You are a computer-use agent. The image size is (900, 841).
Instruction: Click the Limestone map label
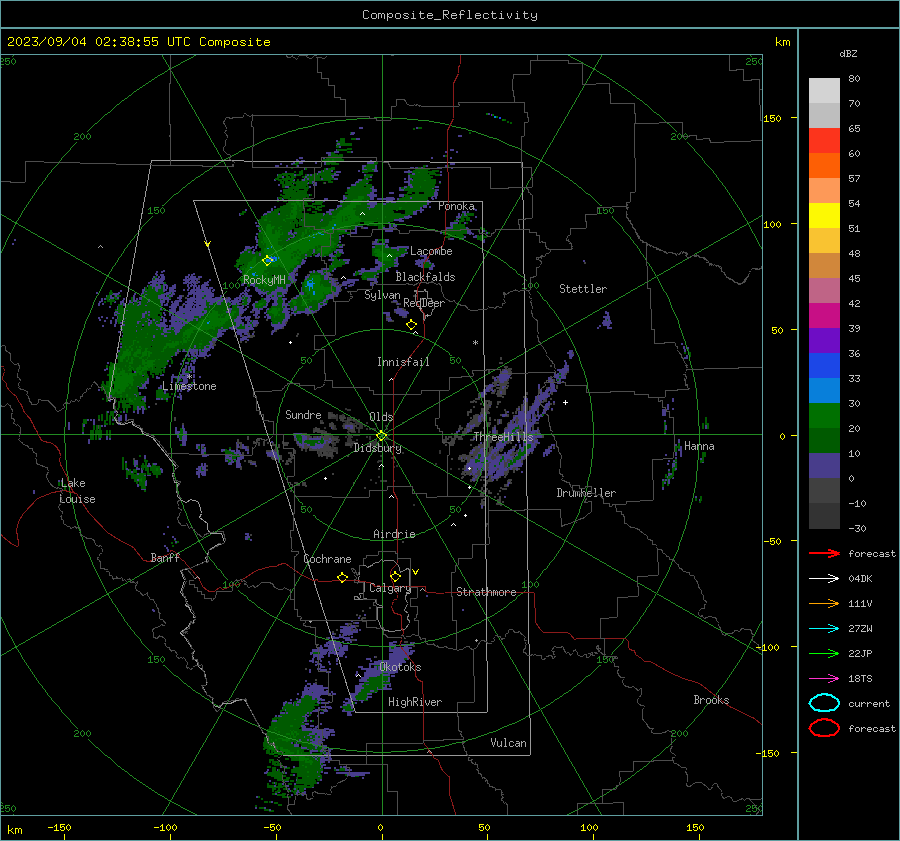[189, 386]
